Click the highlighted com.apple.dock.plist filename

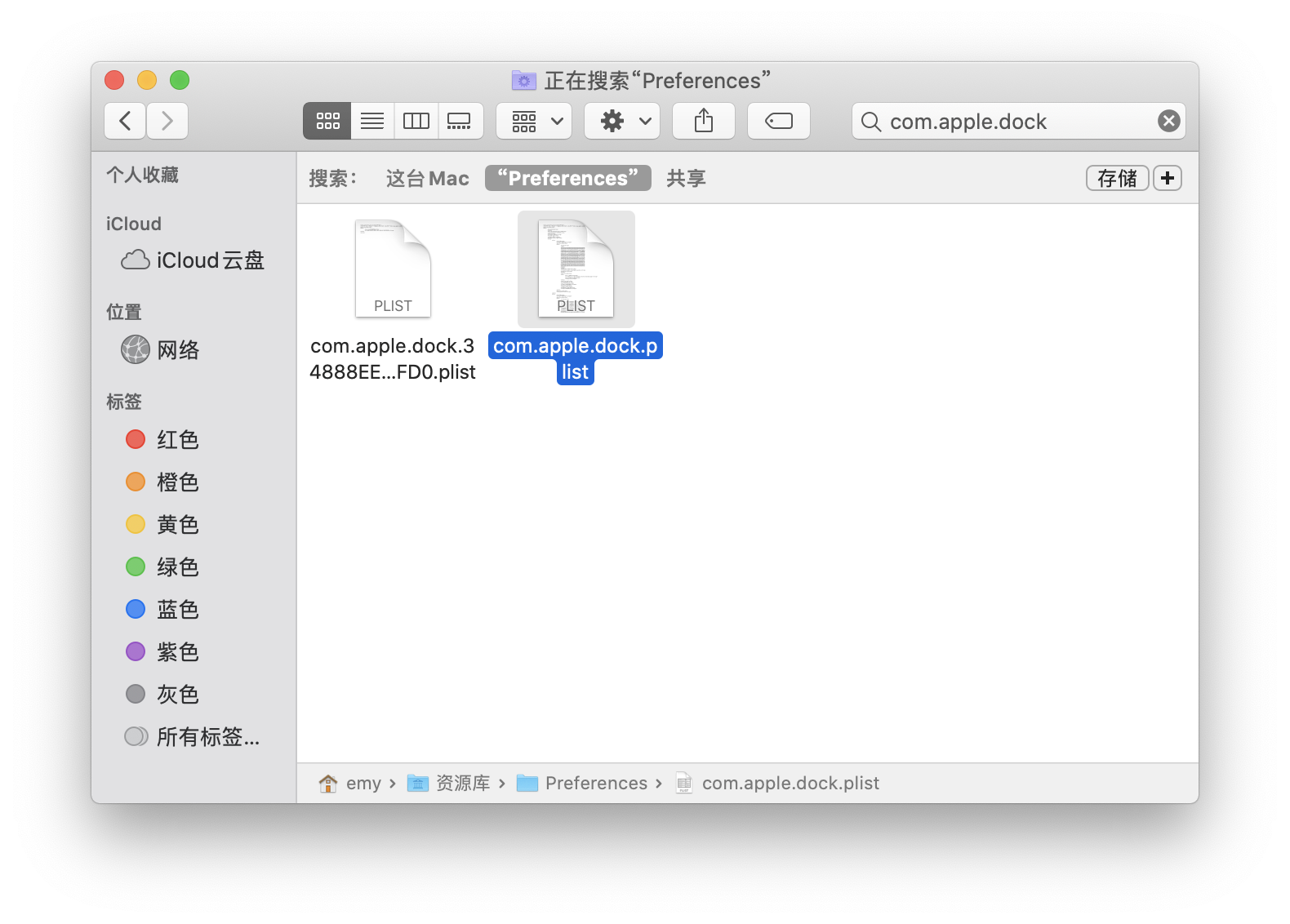576,359
